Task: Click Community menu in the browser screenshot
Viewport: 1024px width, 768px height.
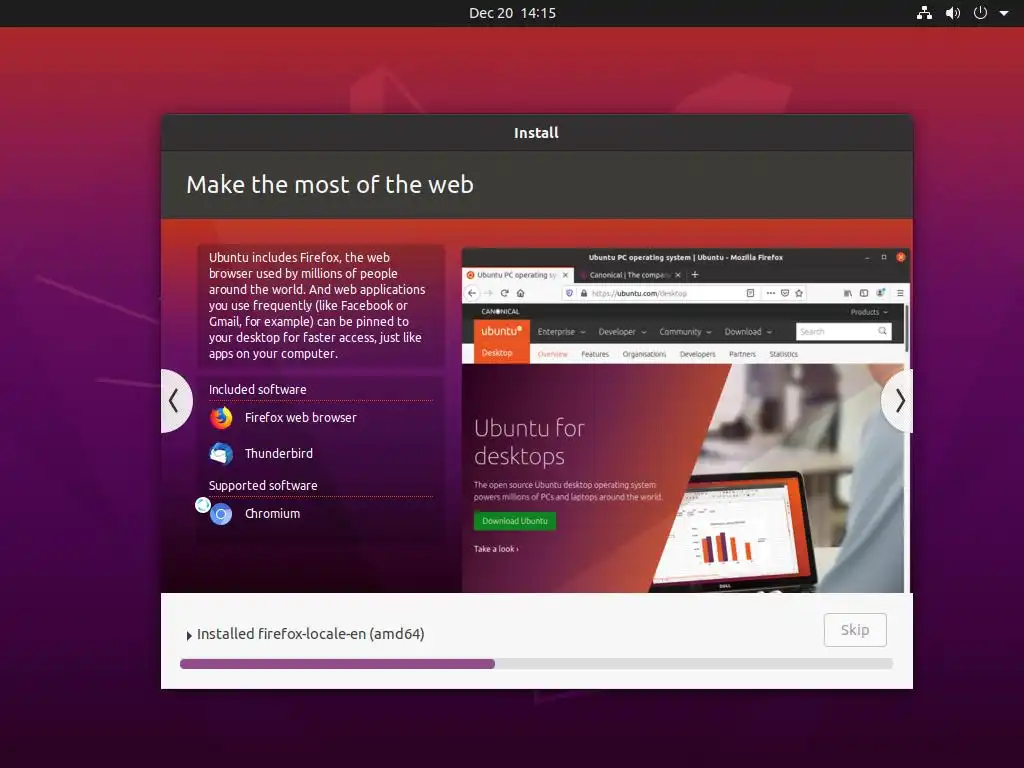Action: [x=684, y=332]
